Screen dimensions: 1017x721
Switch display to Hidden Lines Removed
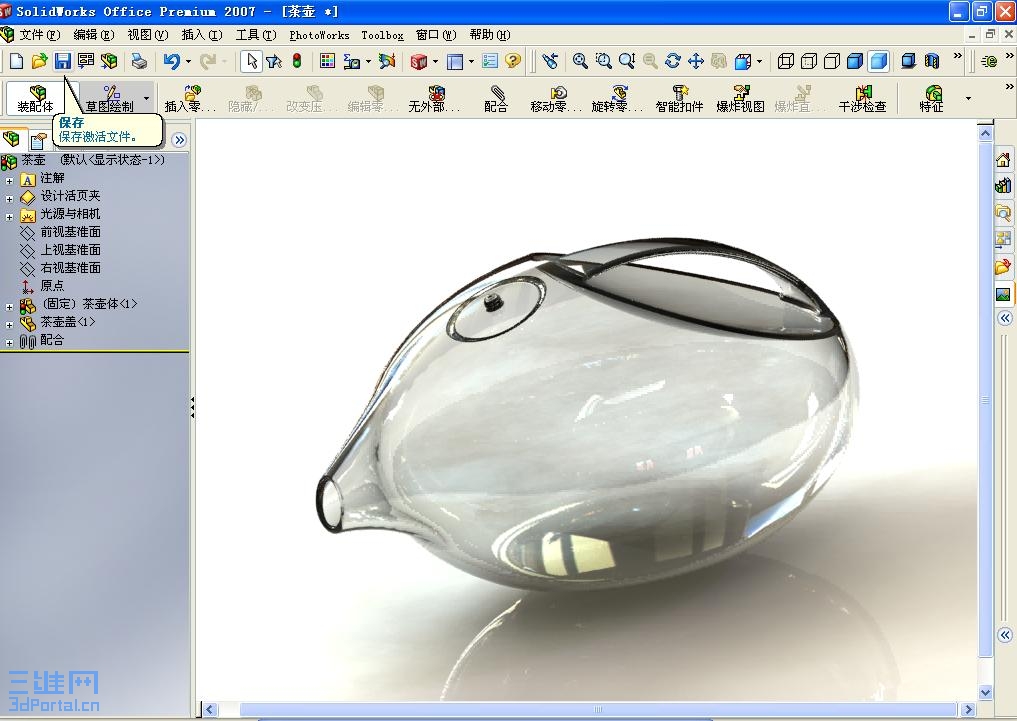[832, 61]
